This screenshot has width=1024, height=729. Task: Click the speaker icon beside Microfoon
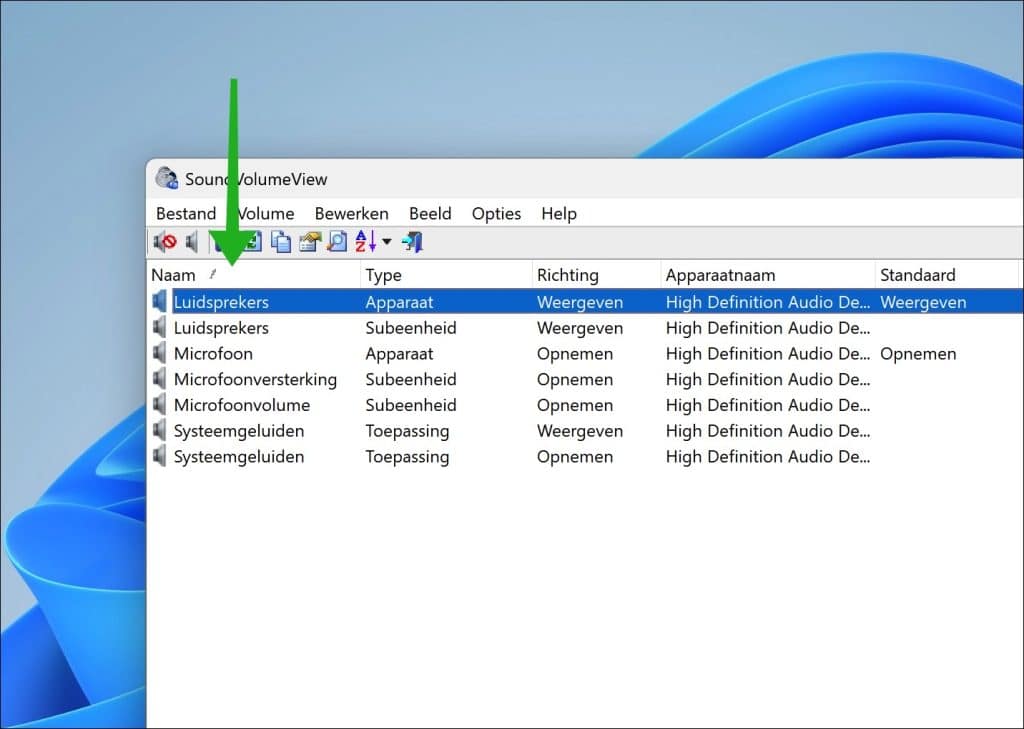pos(159,353)
